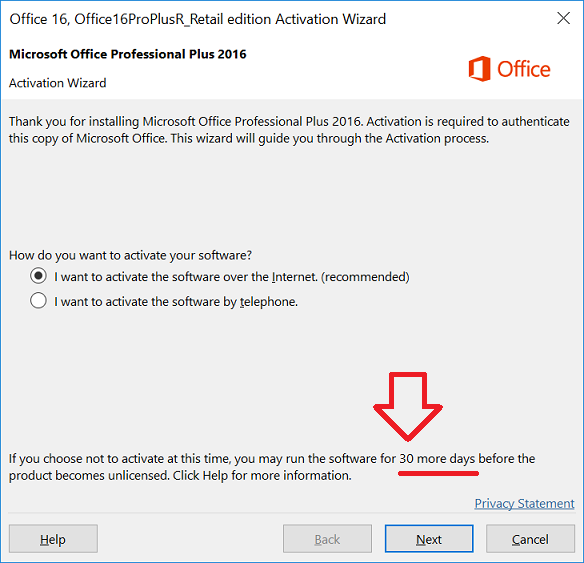Click the underlined '30 more days' text
The height and width of the screenshot is (563, 584).
(437, 459)
